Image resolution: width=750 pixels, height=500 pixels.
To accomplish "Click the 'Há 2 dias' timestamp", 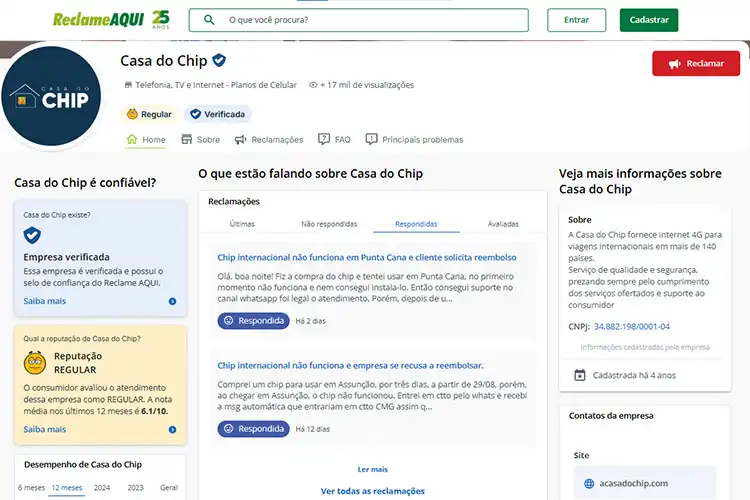I will [310, 321].
